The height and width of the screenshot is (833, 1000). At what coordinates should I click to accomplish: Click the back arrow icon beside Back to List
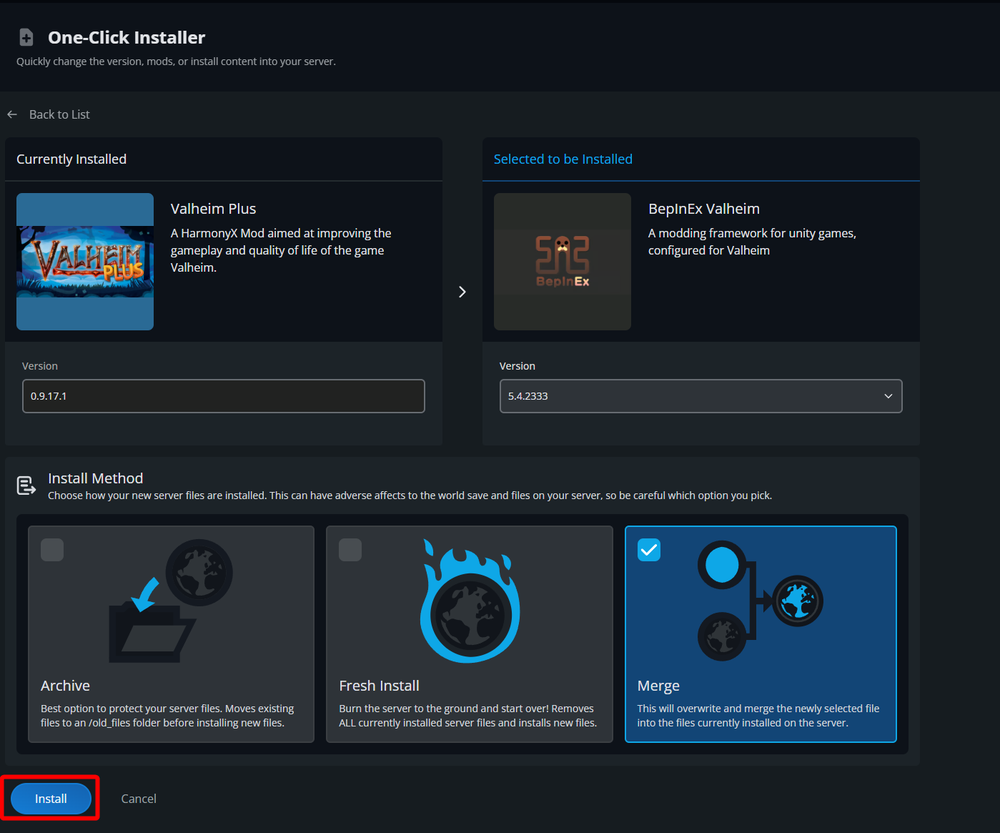click(12, 115)
